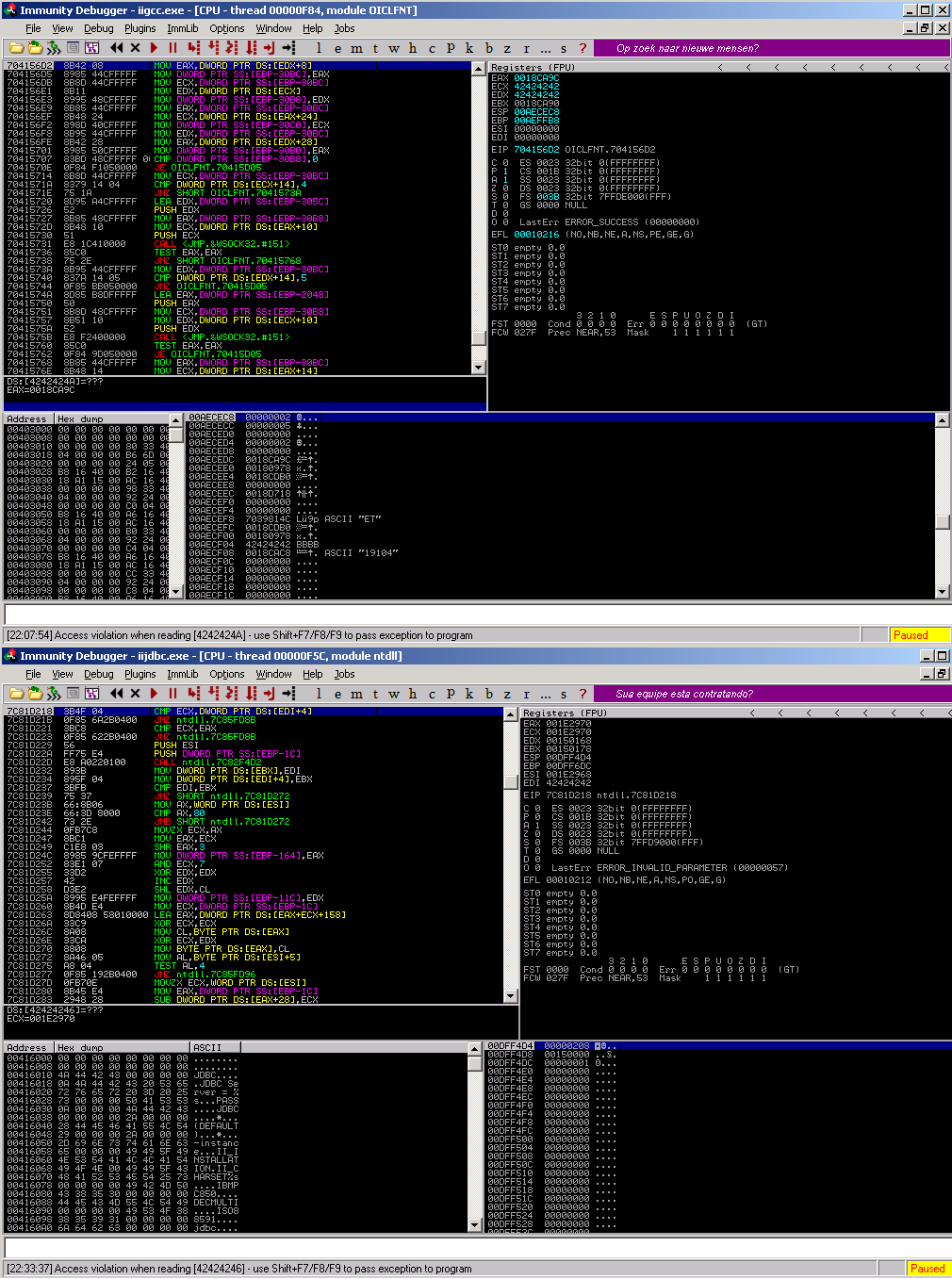952x1279 pixels.
Task: Open Window menu in iijdbc.exe window
Action: click(274, 674)
